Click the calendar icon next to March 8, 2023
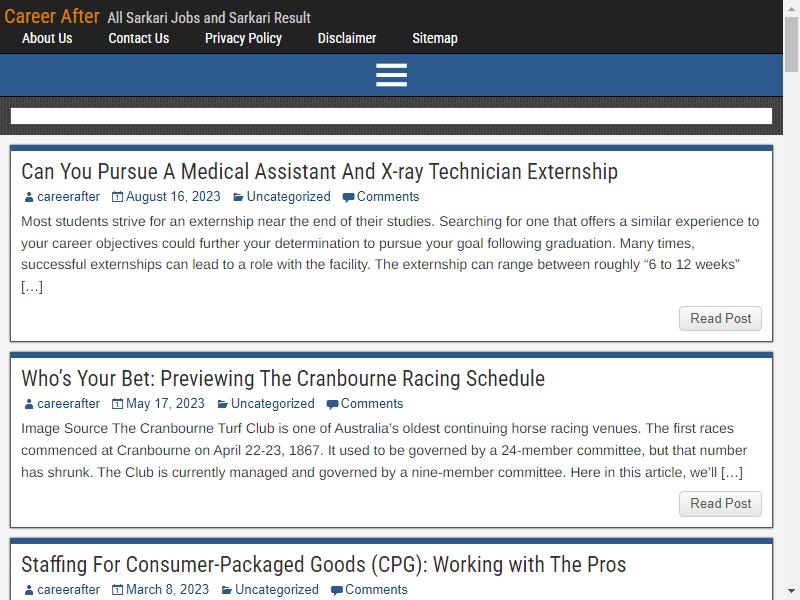Viewport: 800px width, 600px height. tap(117, 590)
